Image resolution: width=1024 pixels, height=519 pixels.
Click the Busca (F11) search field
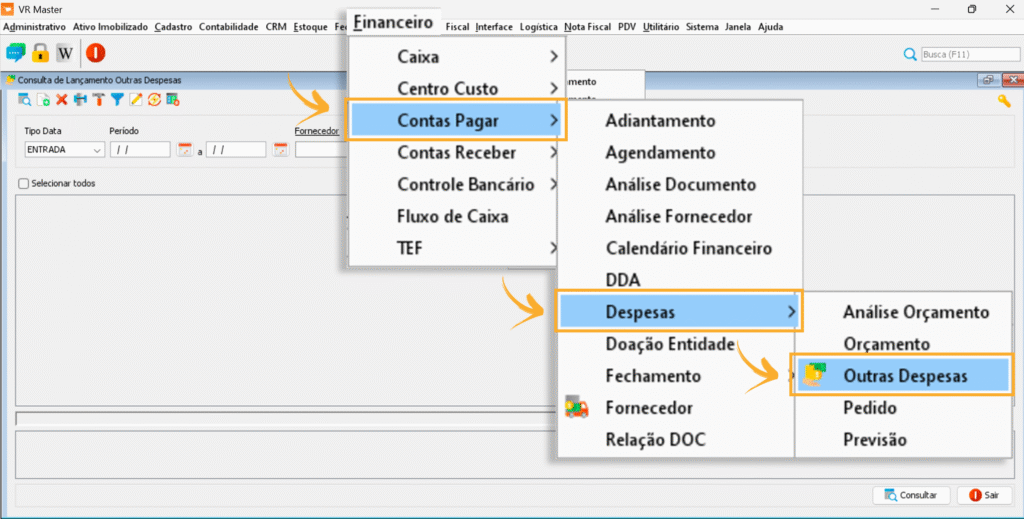(970, 54)
